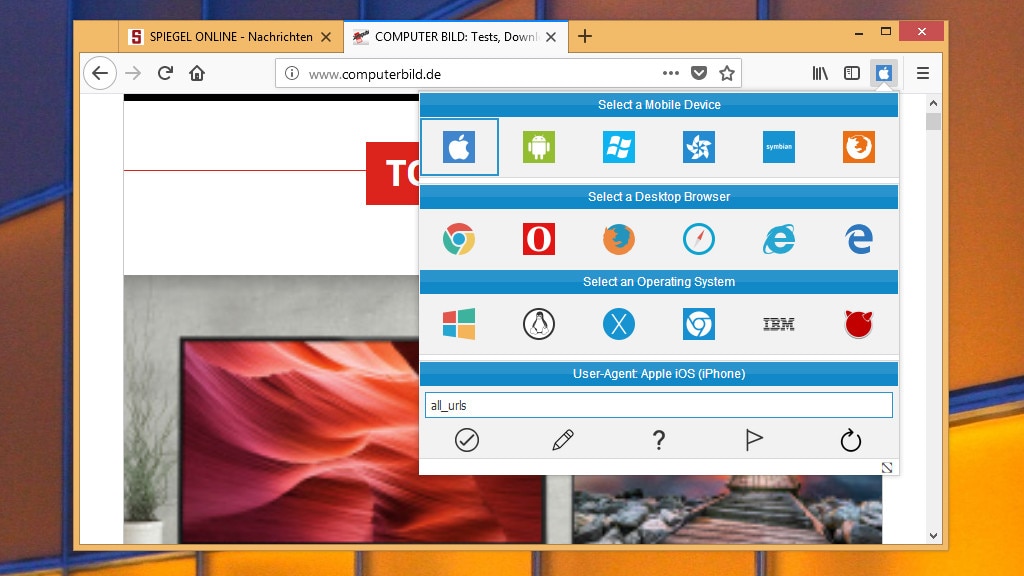Open help via the question mark
The height and width of the screenshot is (576, 1024).
659,439
